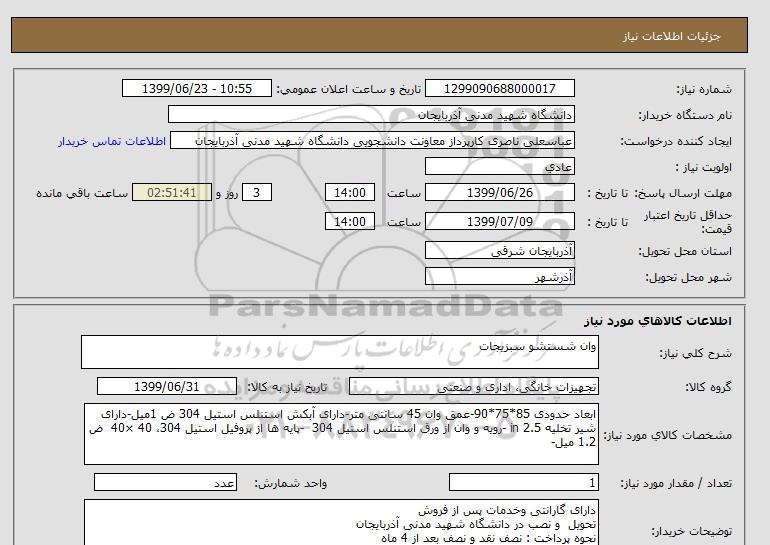
Task: Open the اطلاعات تماس خریدار link
Action: pos(112,141)
